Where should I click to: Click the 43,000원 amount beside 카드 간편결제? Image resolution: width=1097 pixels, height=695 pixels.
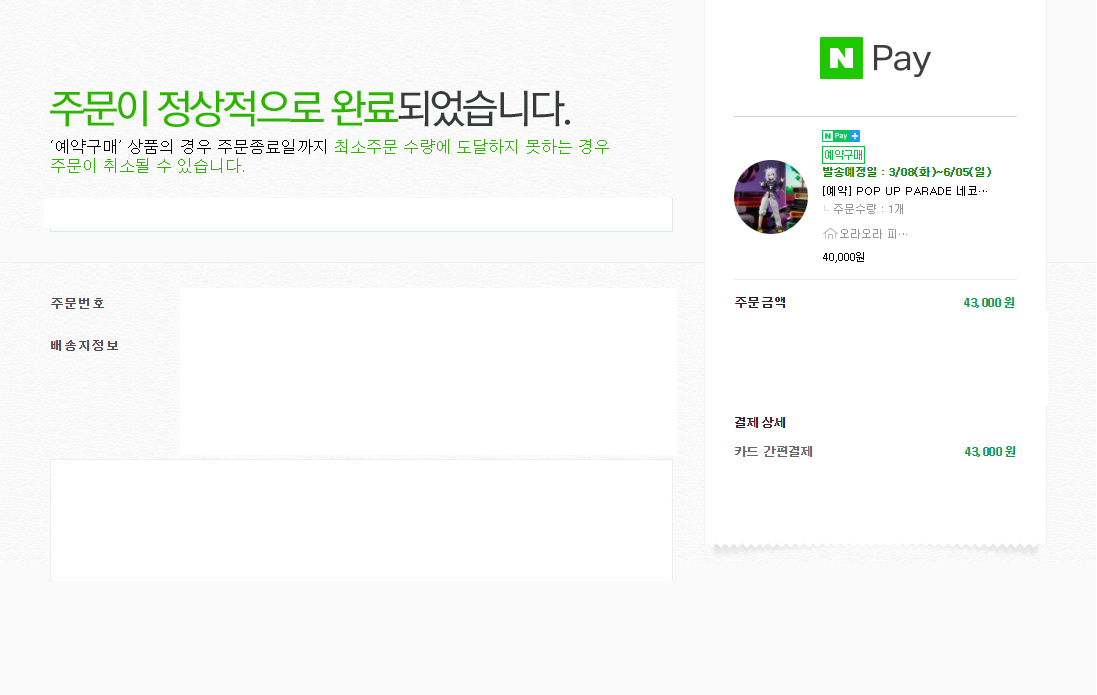pyautogui.click(x=990, y=451)
